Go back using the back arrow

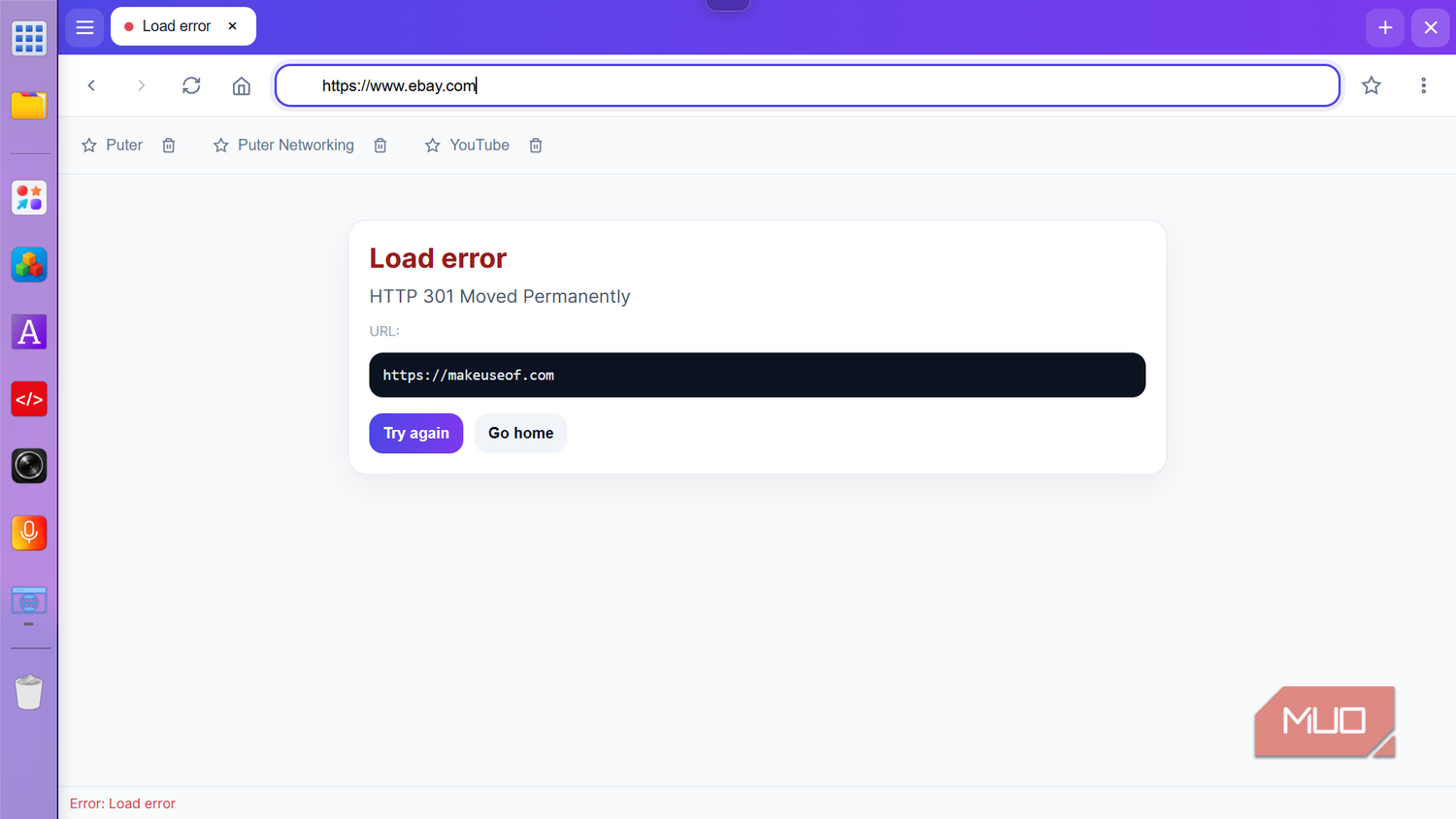click(91, 85)
